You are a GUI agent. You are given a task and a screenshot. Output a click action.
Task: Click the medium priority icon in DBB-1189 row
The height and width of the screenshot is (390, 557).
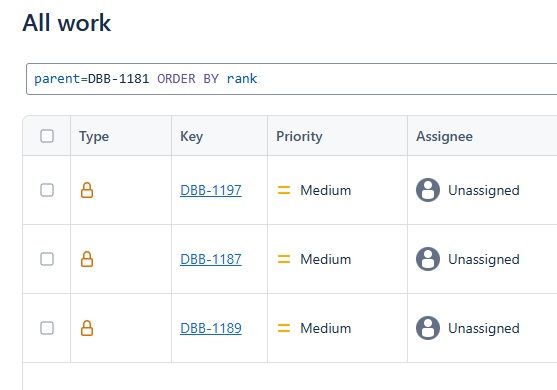pyautogui.click(x=284, y=328)
